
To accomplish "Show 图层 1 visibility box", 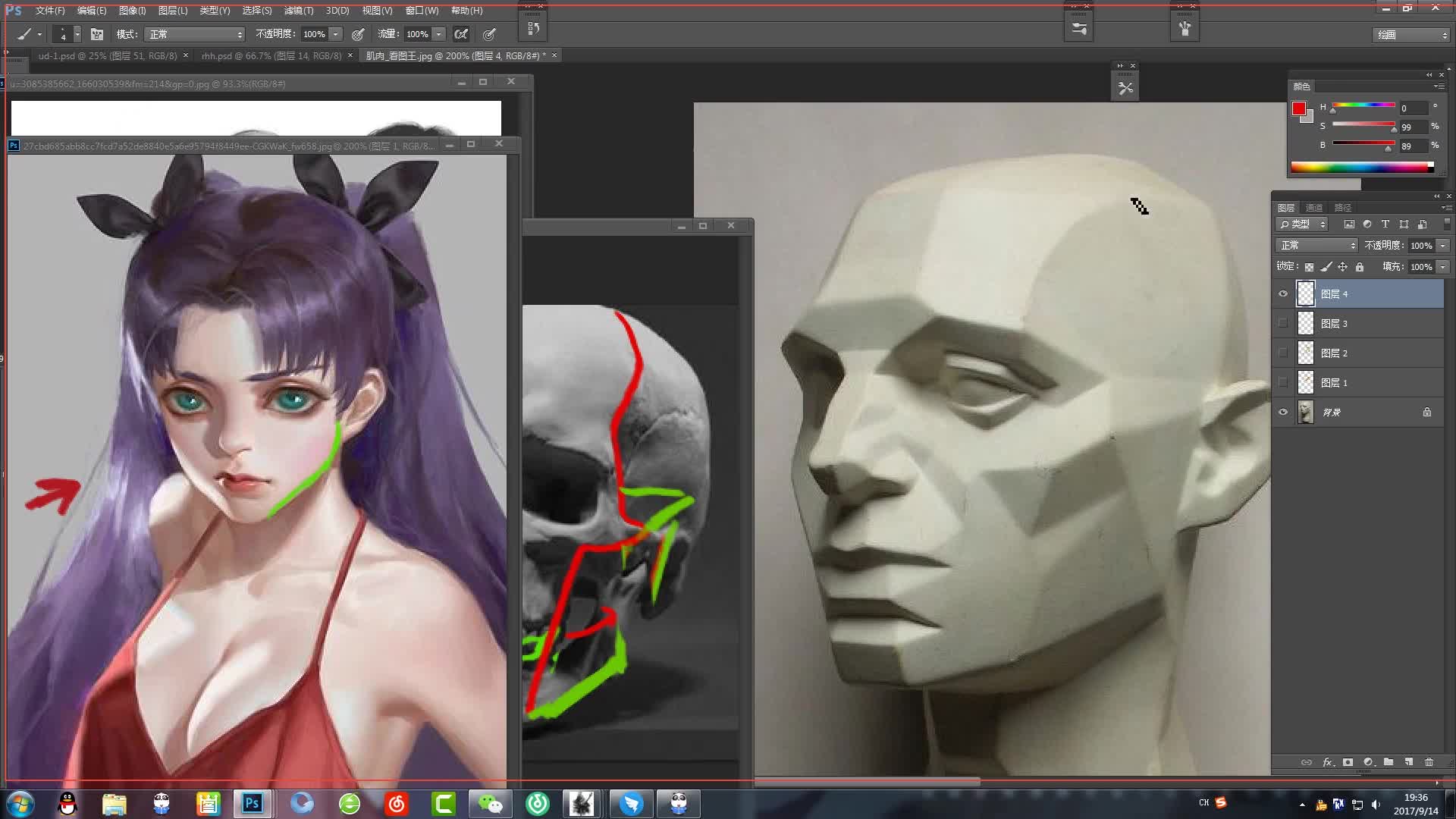I will pos(1283,383).
